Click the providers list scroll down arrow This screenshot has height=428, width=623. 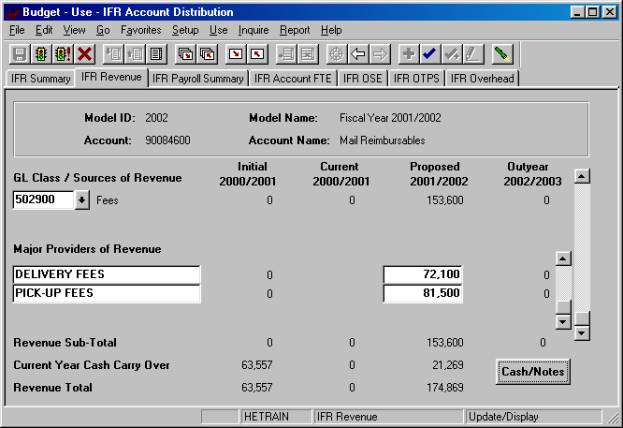563,322
